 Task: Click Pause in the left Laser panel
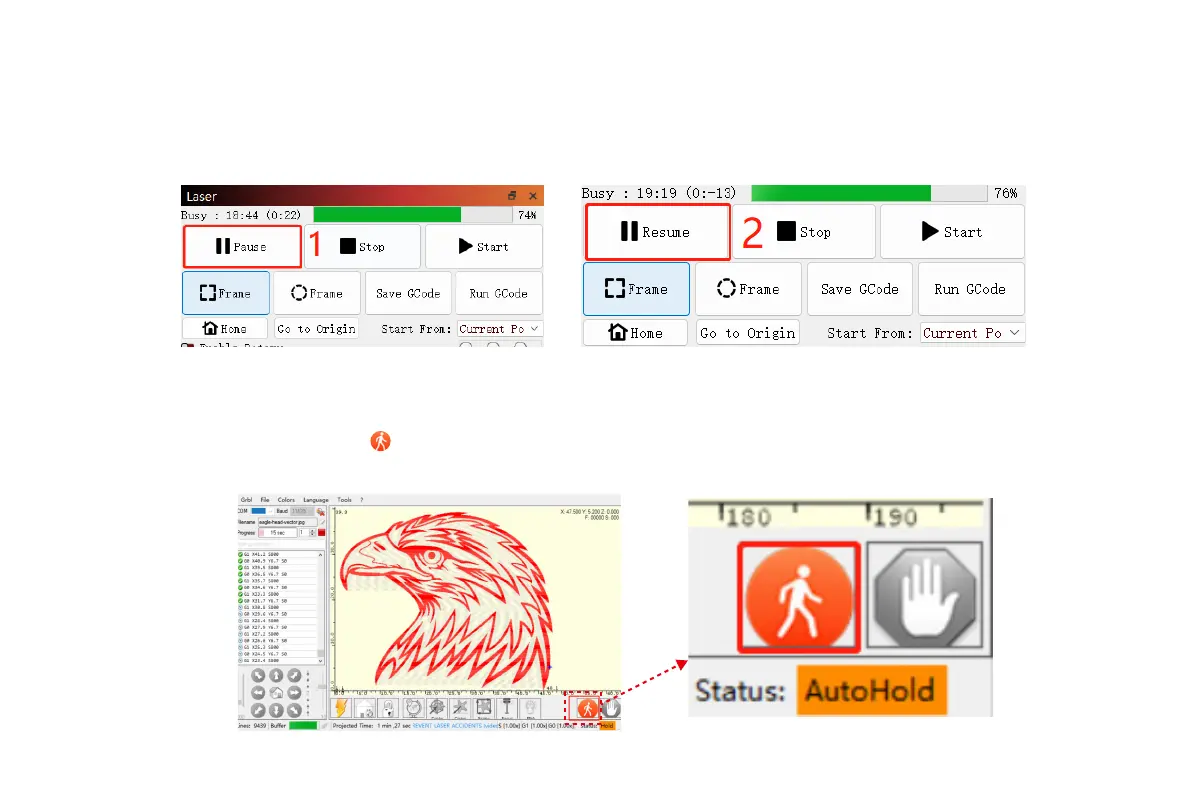[x=242, y=247]
